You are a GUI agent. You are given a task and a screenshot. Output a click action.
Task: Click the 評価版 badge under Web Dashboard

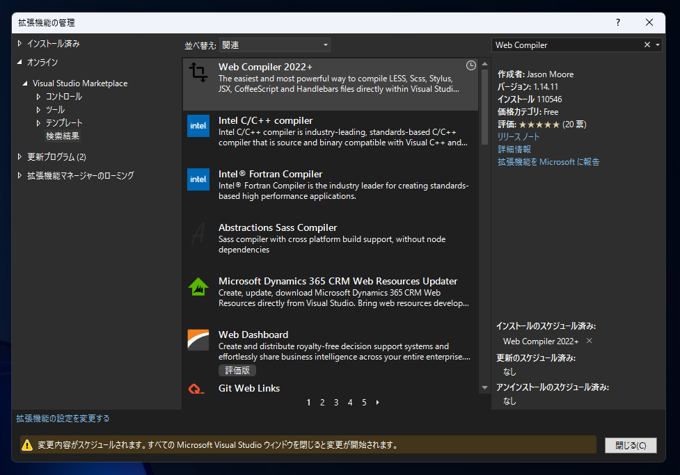(237, 370)
